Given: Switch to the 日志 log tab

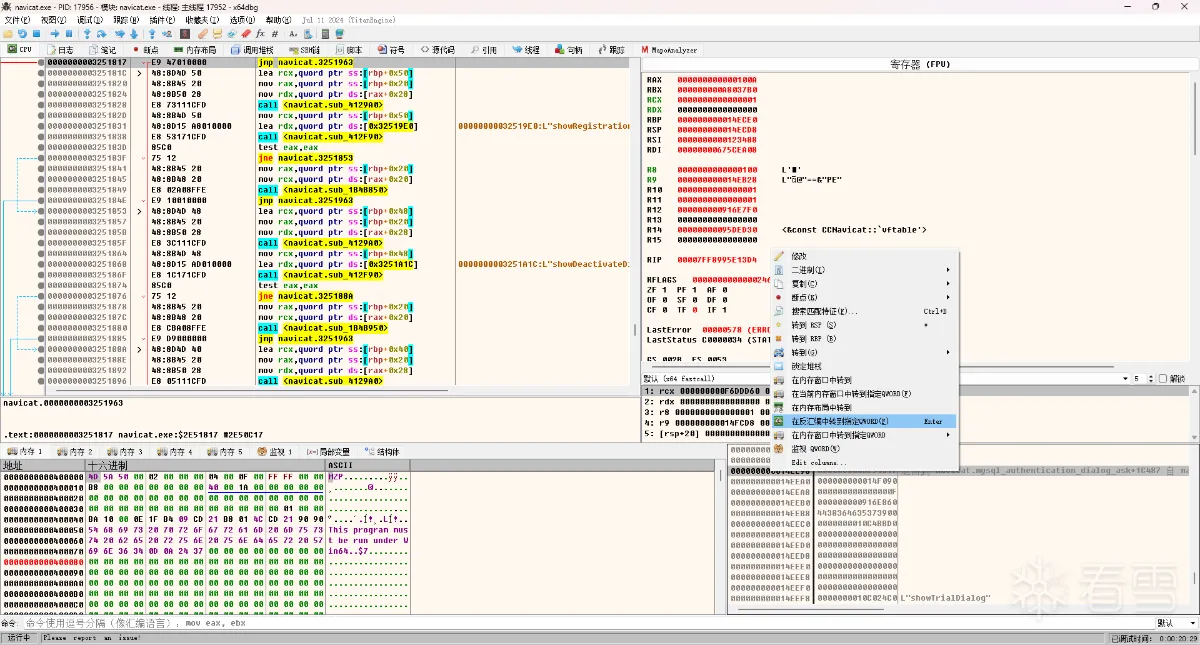Looking at the screenshot, I should pyautogui.click(x=60, y=50).
